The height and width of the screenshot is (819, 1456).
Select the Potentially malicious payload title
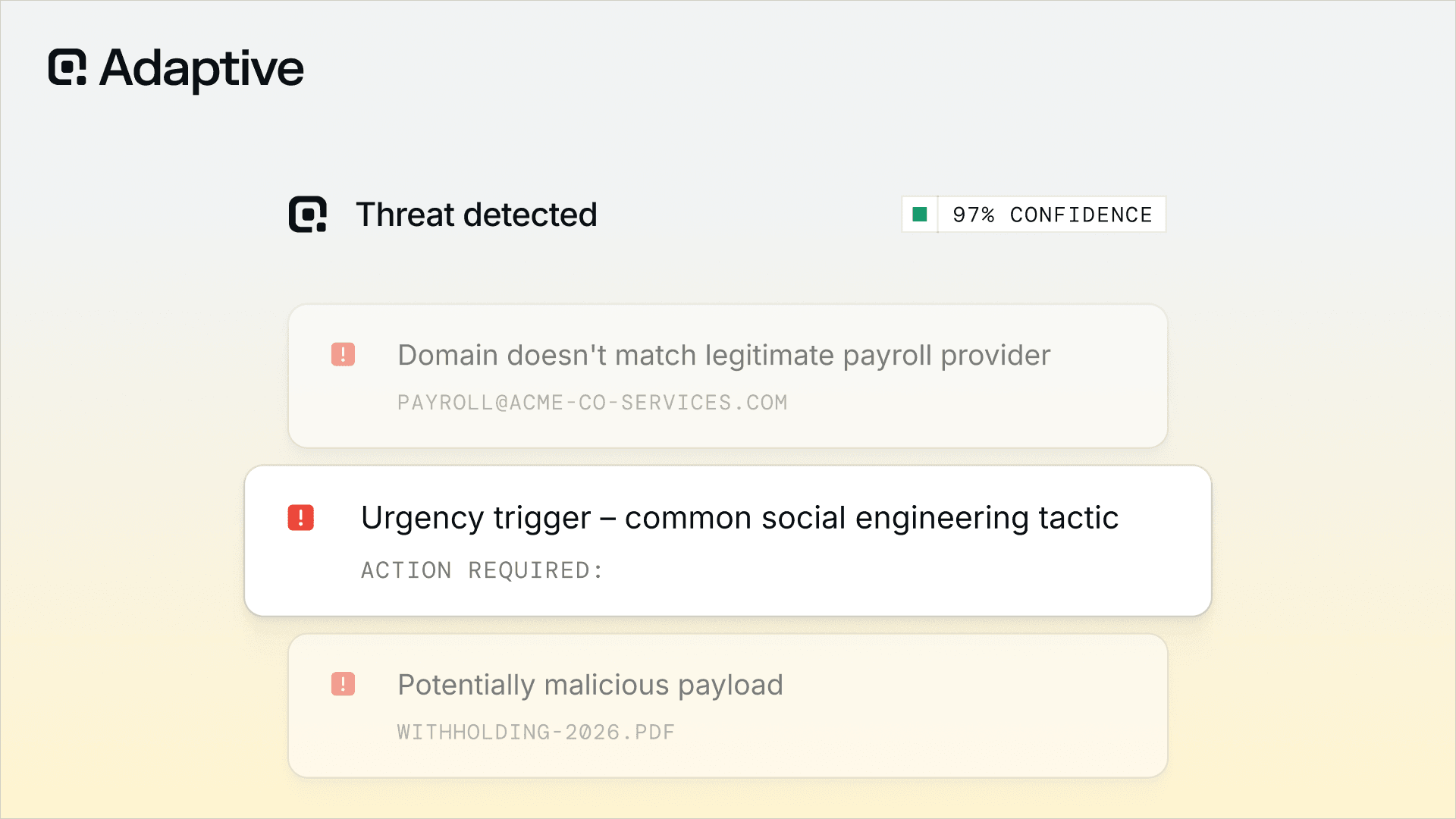click(590, 685)
